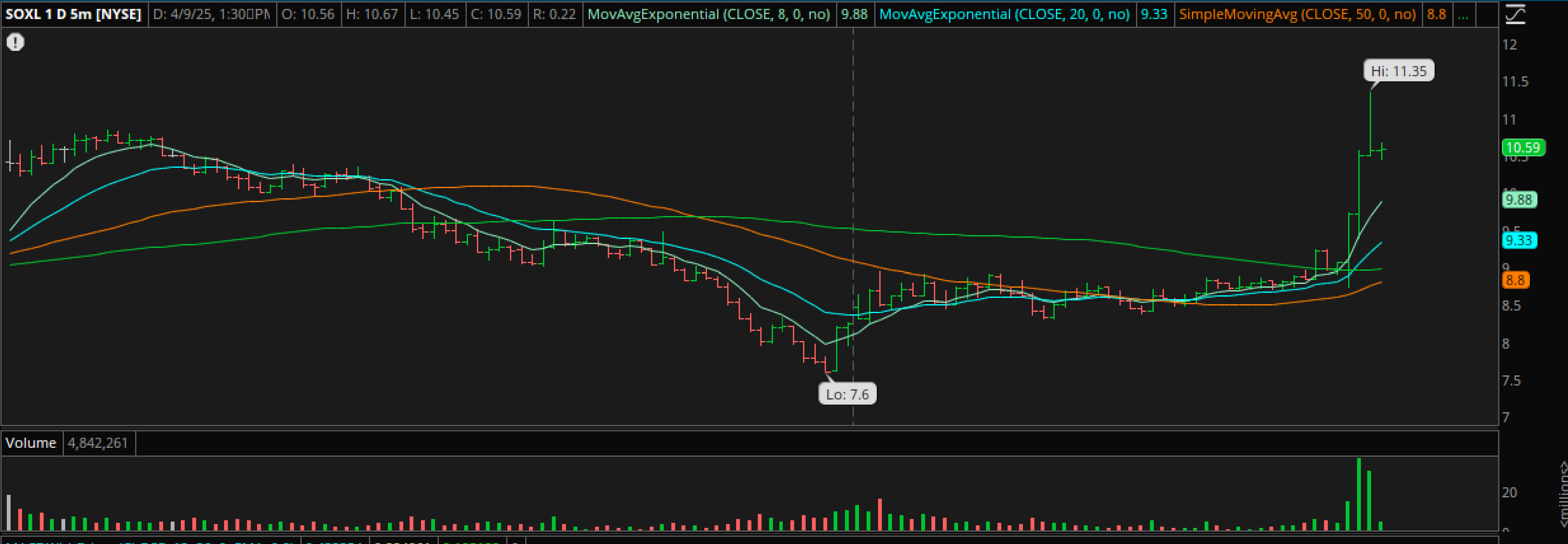This screenshot has width=1568, height=544.
Task: Click the SOXL 1 D 5m symbol label
Action: coord(73,14)
